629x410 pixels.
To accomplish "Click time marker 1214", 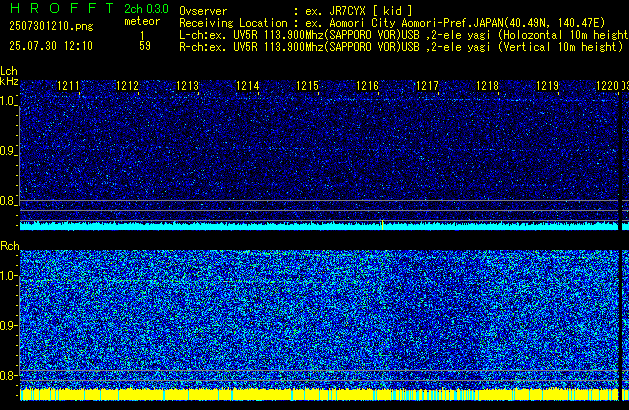I will pos(248,86).
